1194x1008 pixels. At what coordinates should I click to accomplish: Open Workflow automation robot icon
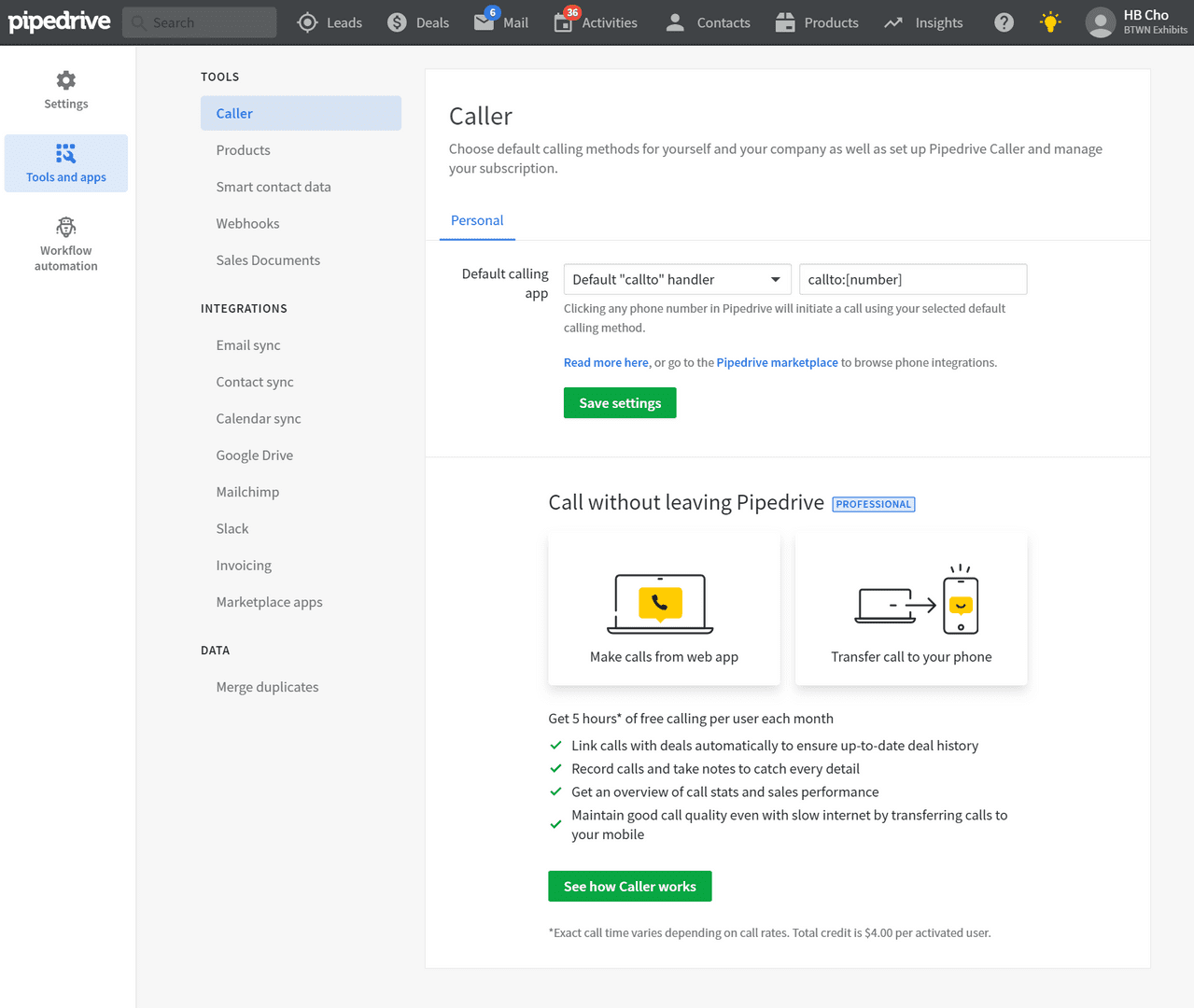pyautogui.click(x=66, y=227)
